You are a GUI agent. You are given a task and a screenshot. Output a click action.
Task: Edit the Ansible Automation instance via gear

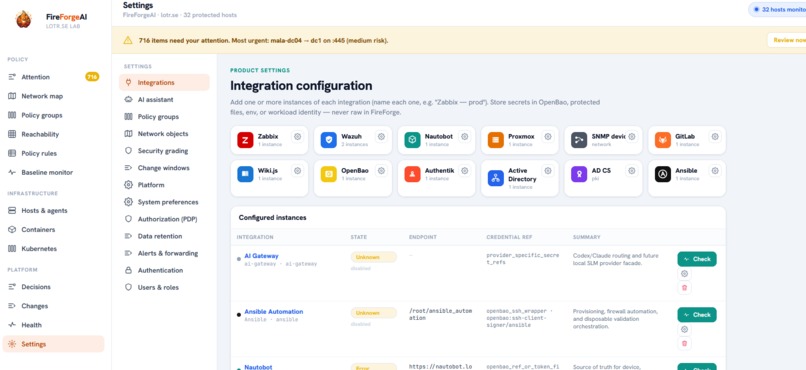click(x=684, y=329)
